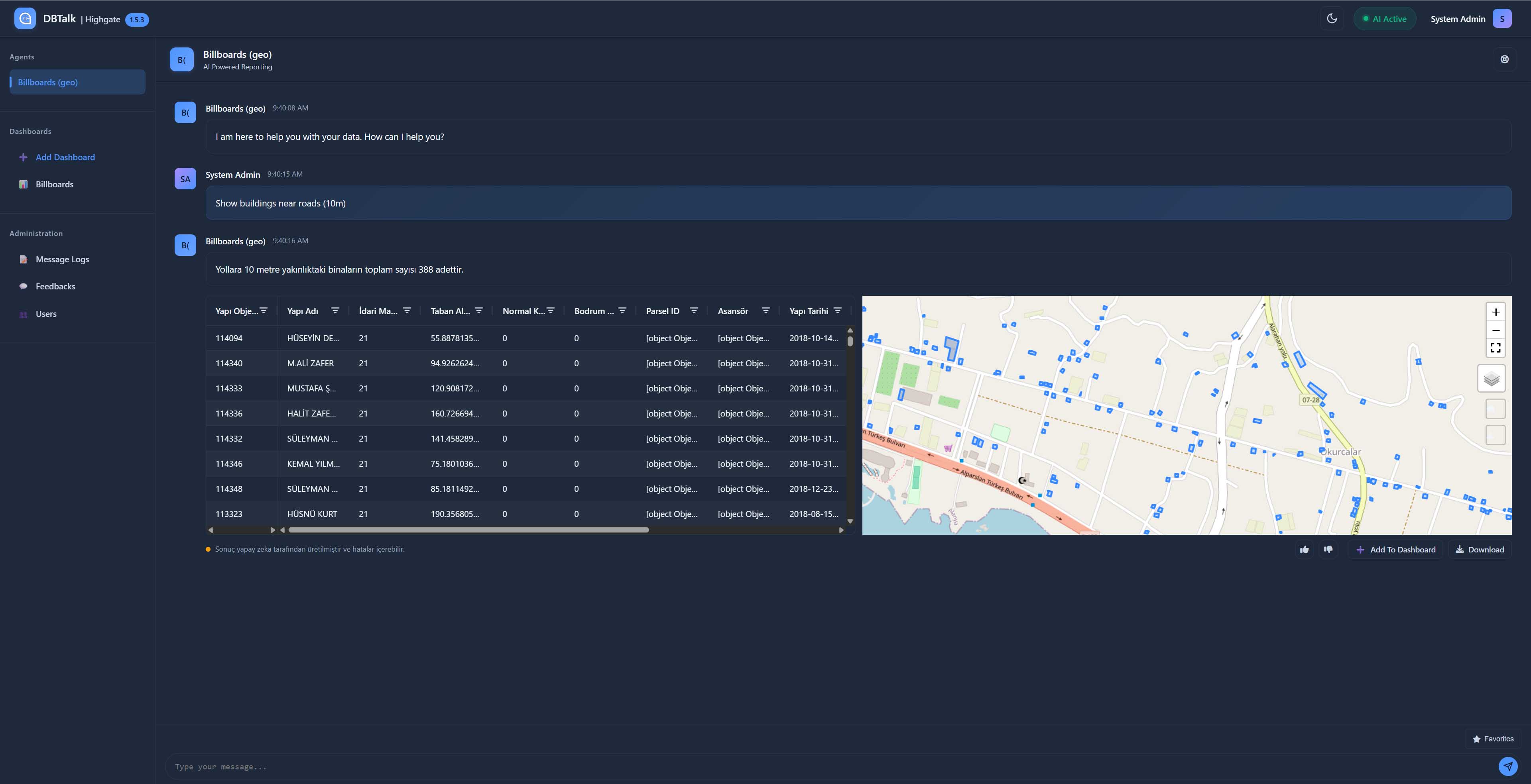Open filter menu for Yapı Tarihi column
The height and width of the screenshot is (784, 1531).
837,310
